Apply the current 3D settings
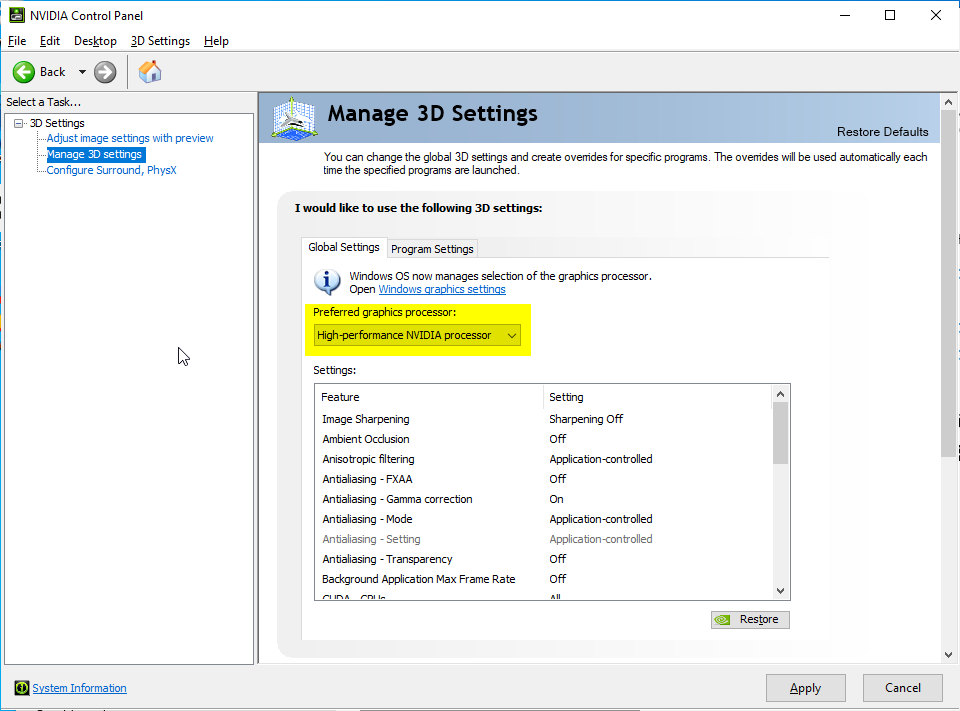This screenshot has width=960, height=711. coord(805,687)
